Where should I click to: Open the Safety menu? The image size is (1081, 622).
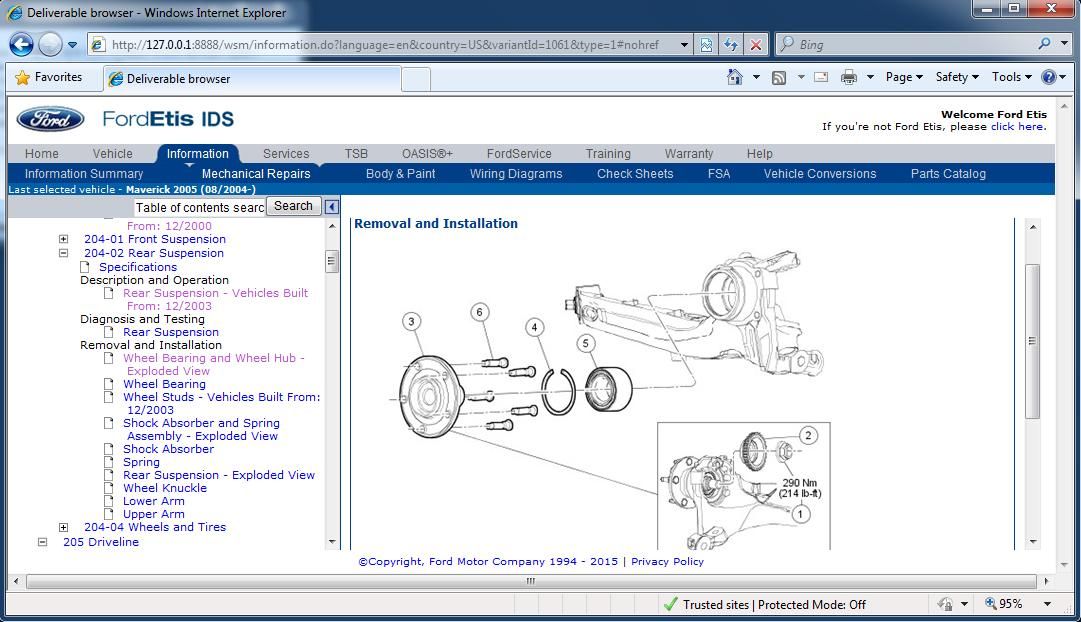click(x=957, y=77)
